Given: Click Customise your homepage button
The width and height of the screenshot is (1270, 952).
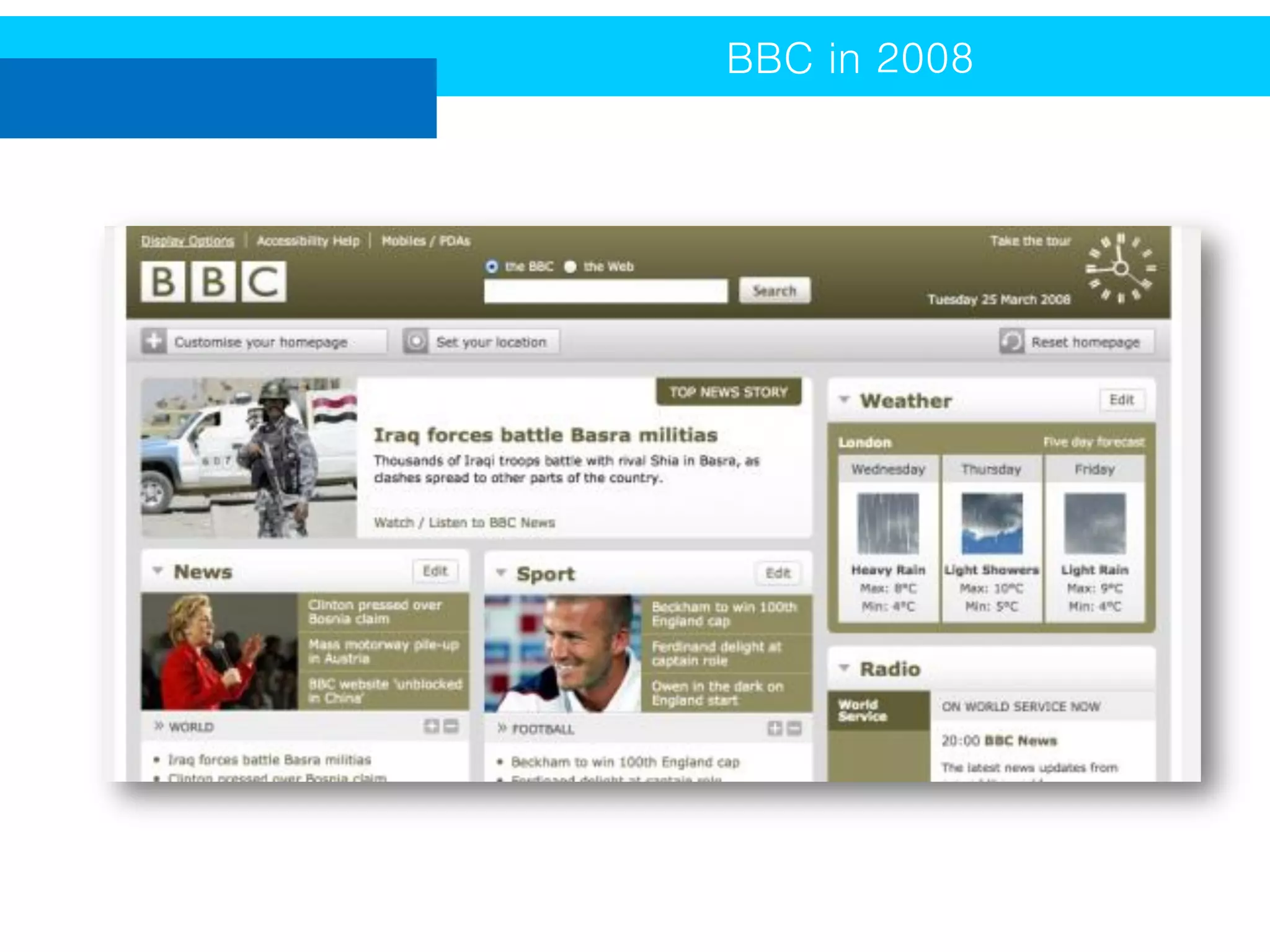Looking at the screenshot, I should coord(264,342).
